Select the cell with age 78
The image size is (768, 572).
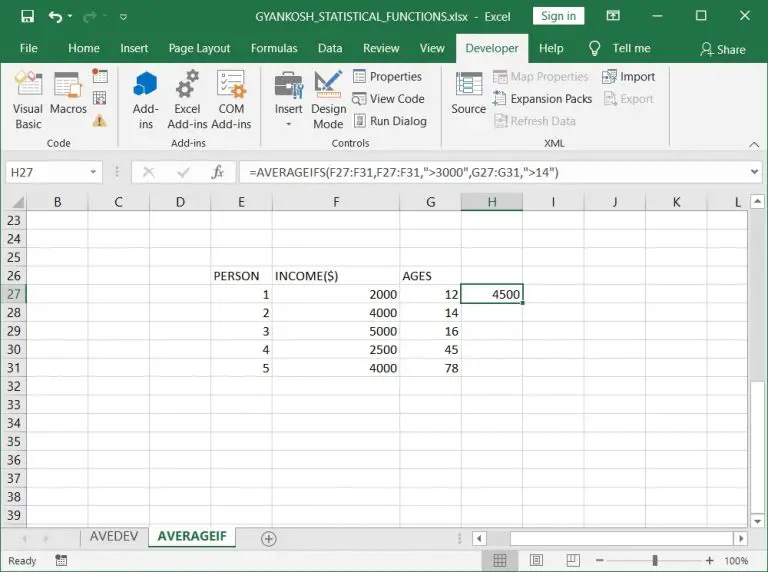coord(431,368)
